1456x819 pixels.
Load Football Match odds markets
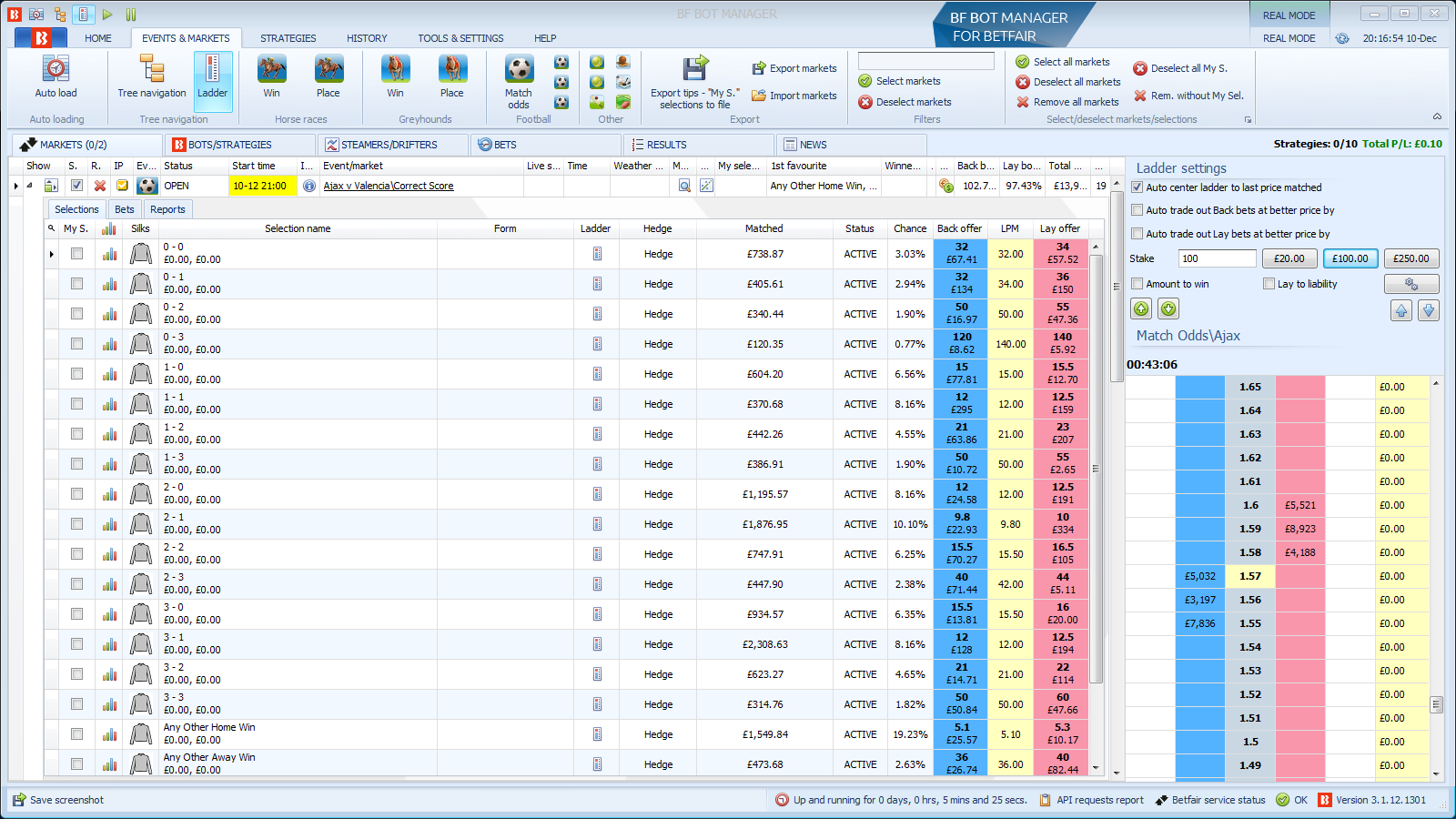click(x=519, y=82)
